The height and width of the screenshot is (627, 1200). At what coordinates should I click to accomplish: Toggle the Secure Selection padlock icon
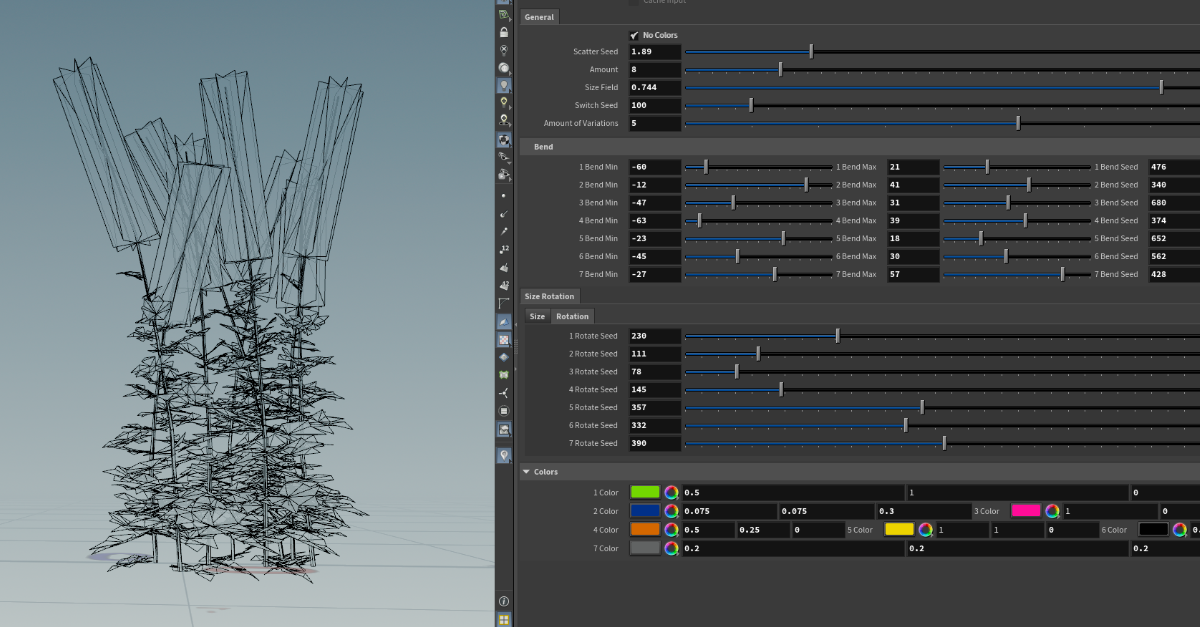pyautogui.click(x=503, y=33)
